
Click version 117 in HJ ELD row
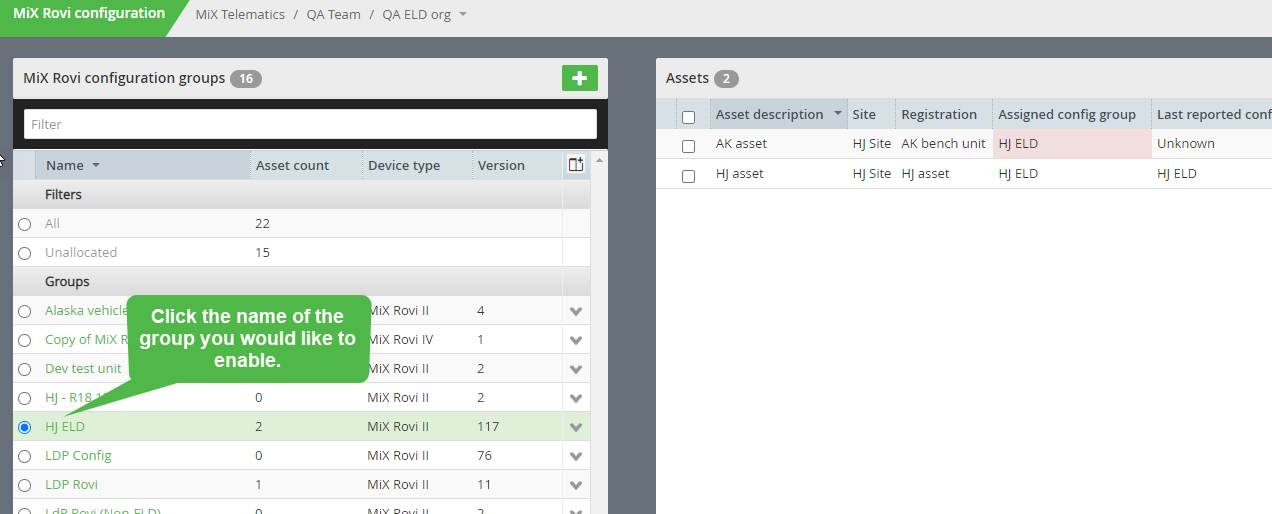[x=488, y=426]
